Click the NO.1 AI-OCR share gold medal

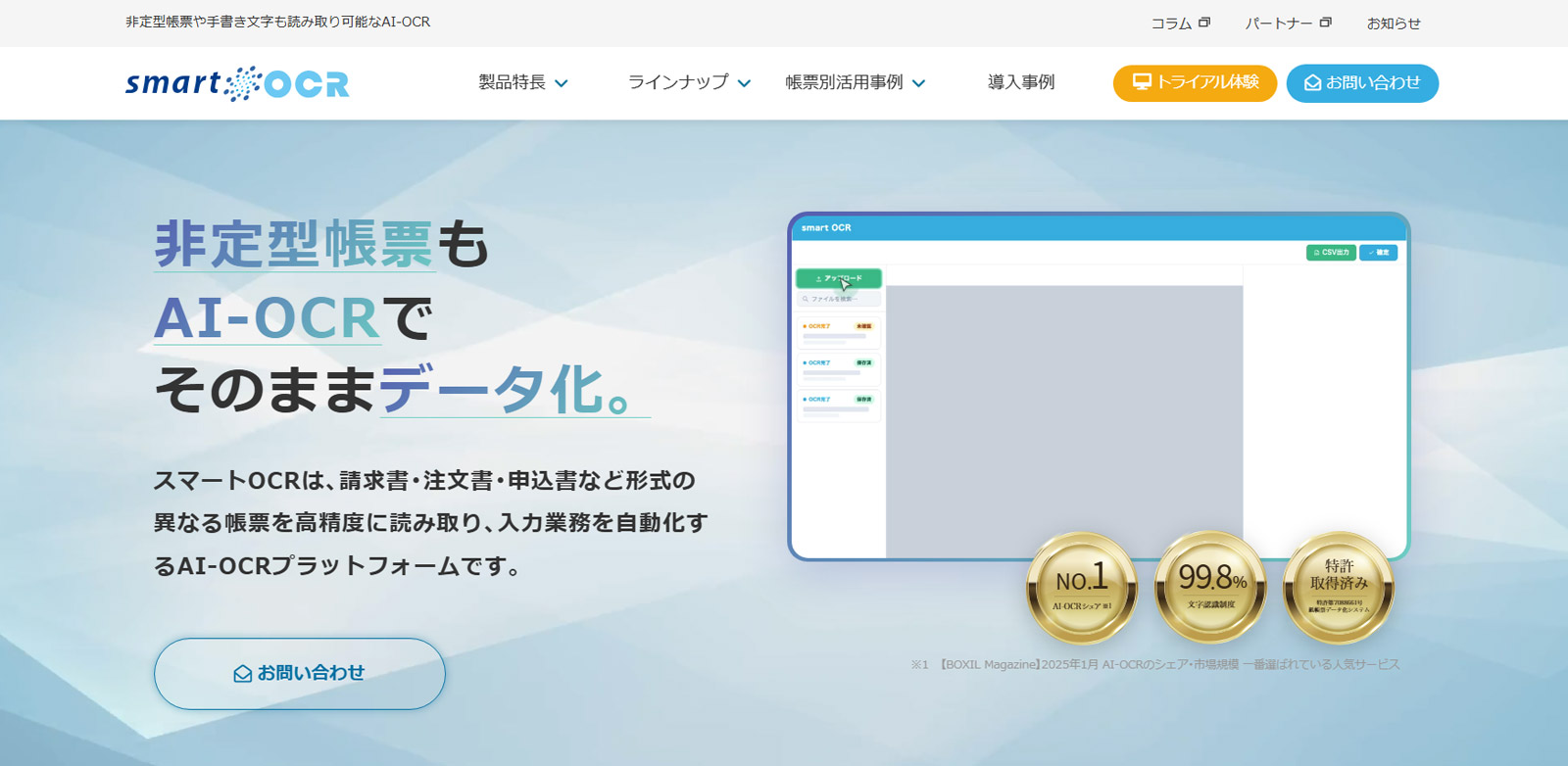coord(1082,586)
